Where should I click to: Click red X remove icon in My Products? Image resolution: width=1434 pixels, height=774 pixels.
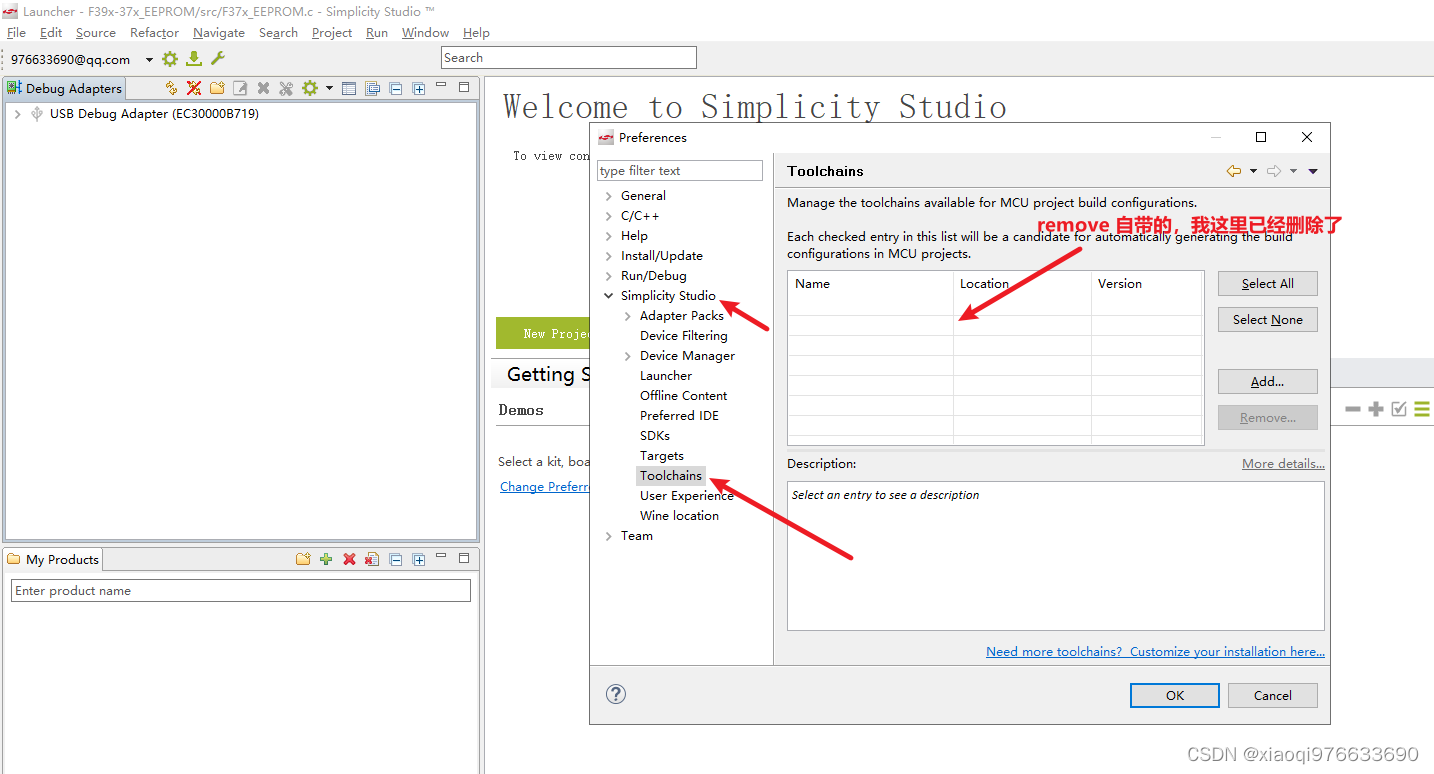coord(349,559)
